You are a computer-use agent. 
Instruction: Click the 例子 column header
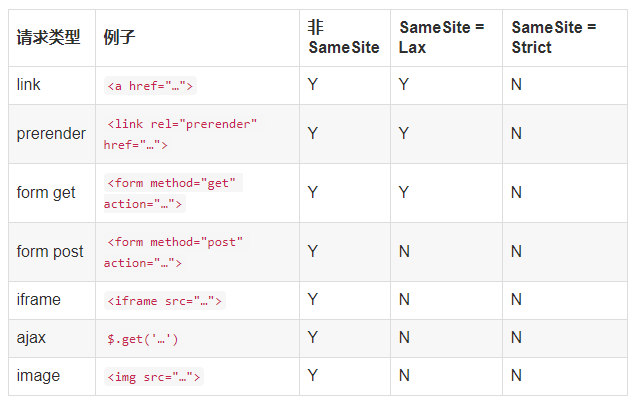119,37
